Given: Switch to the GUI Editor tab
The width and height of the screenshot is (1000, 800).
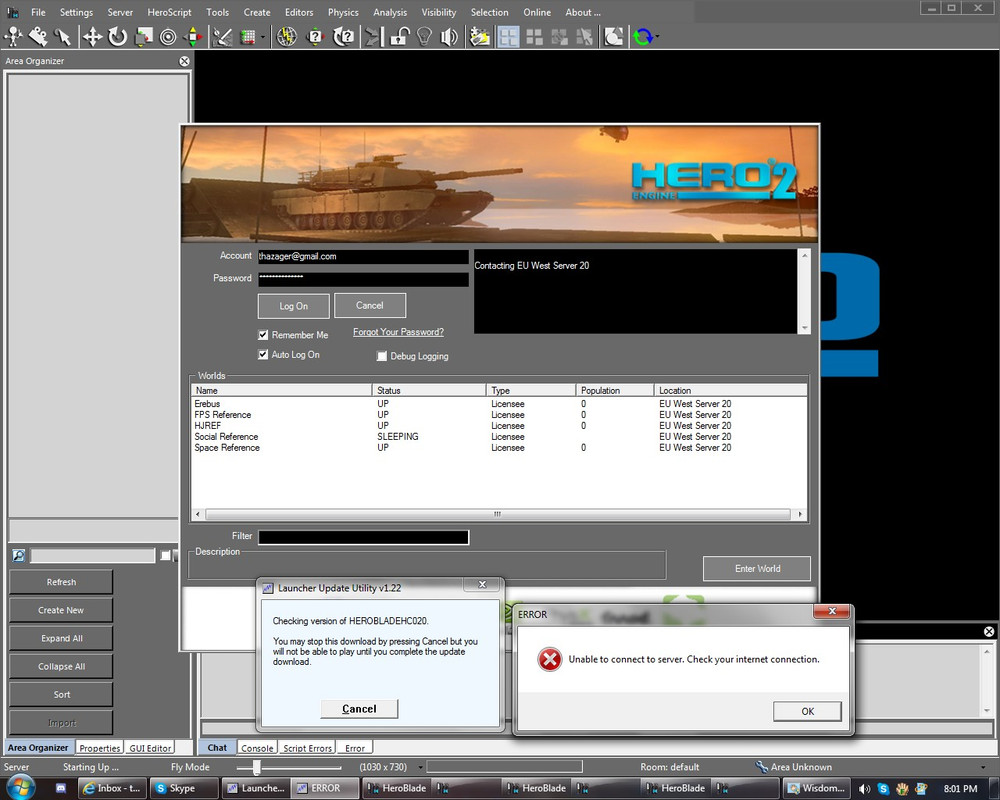Looking at the screenshot, I should [x=150, y=748].
